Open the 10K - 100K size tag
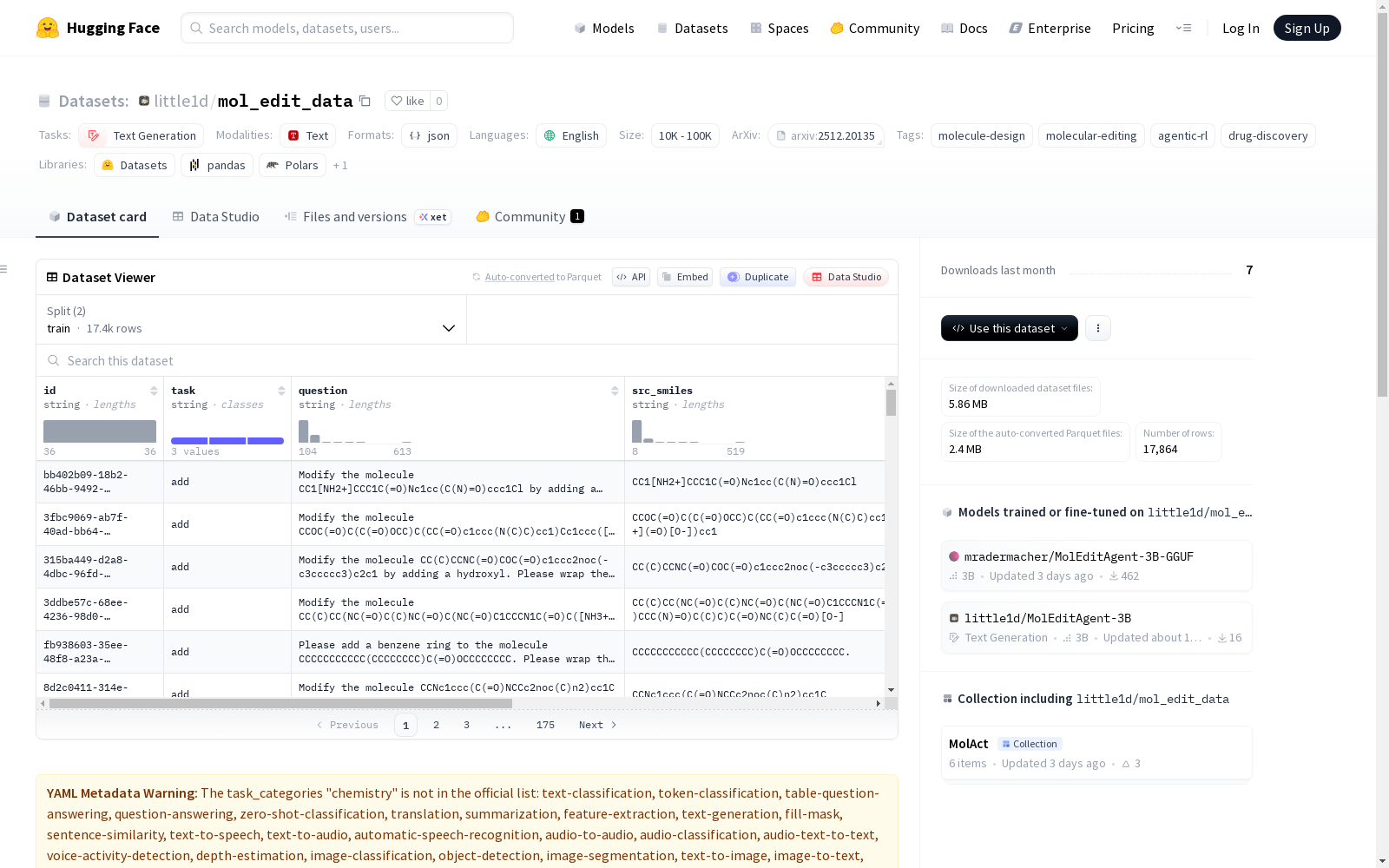This screenshot has width=1389, height=868. pos(685,135)
